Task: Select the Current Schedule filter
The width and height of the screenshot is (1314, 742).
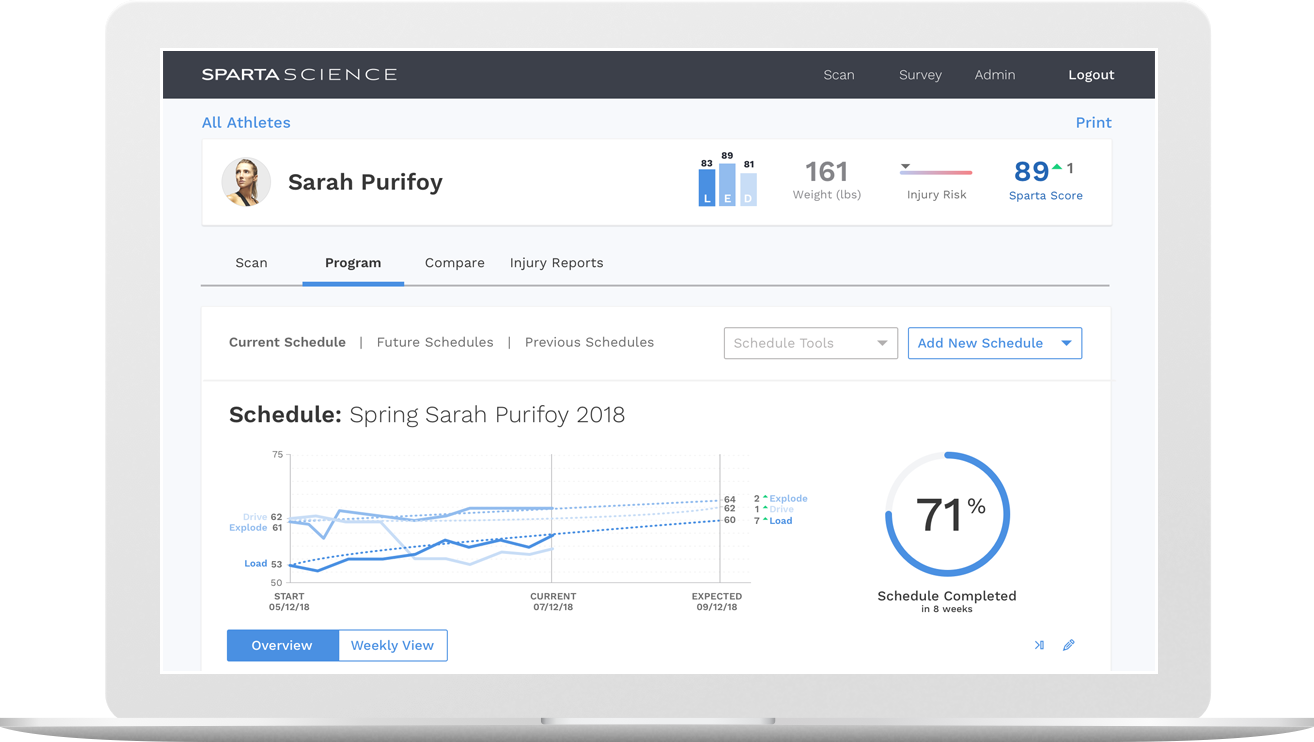Action: tap(287, 342)
